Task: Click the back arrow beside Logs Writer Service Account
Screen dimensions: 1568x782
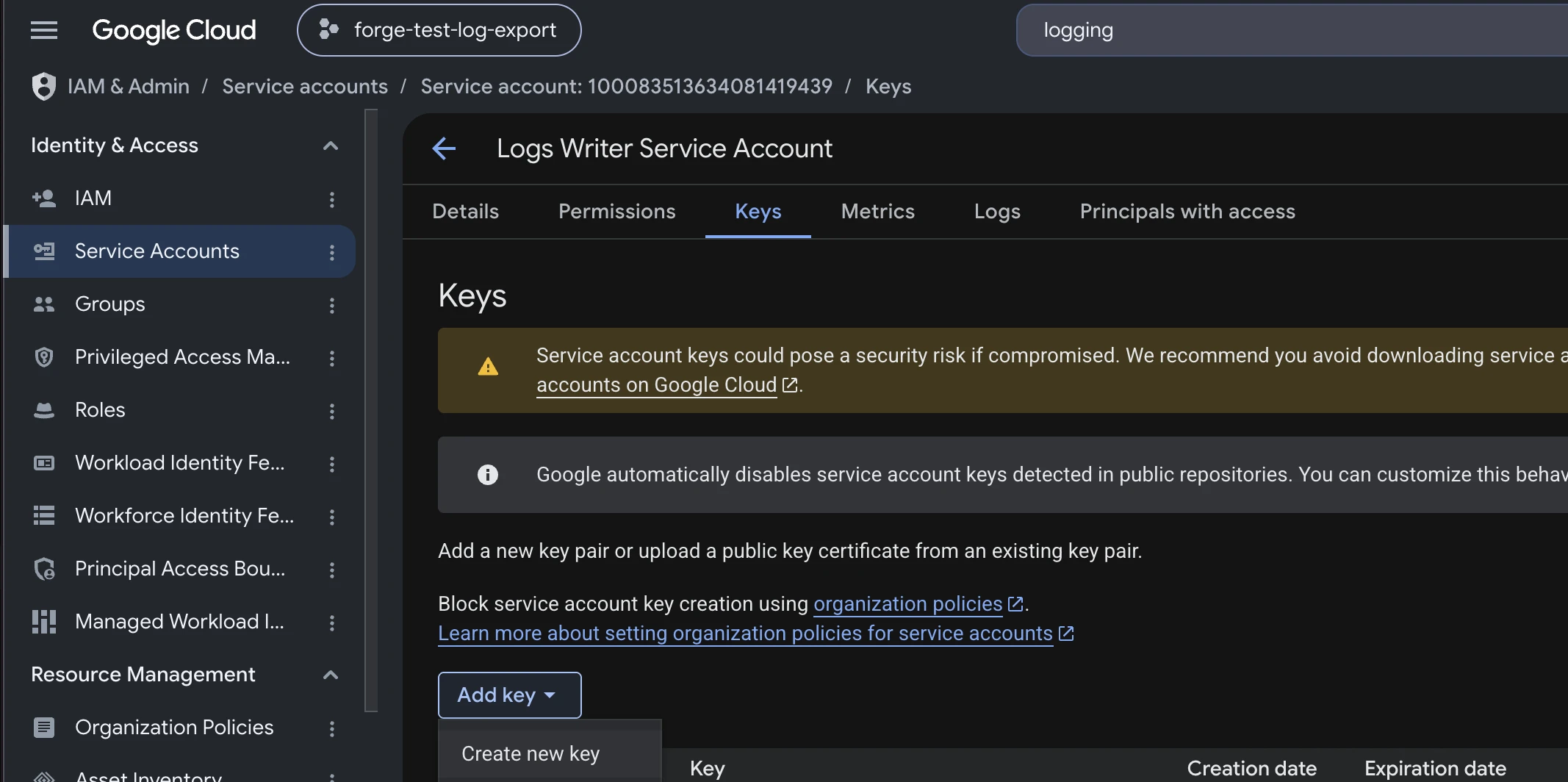Action: (x=444, y=148)
